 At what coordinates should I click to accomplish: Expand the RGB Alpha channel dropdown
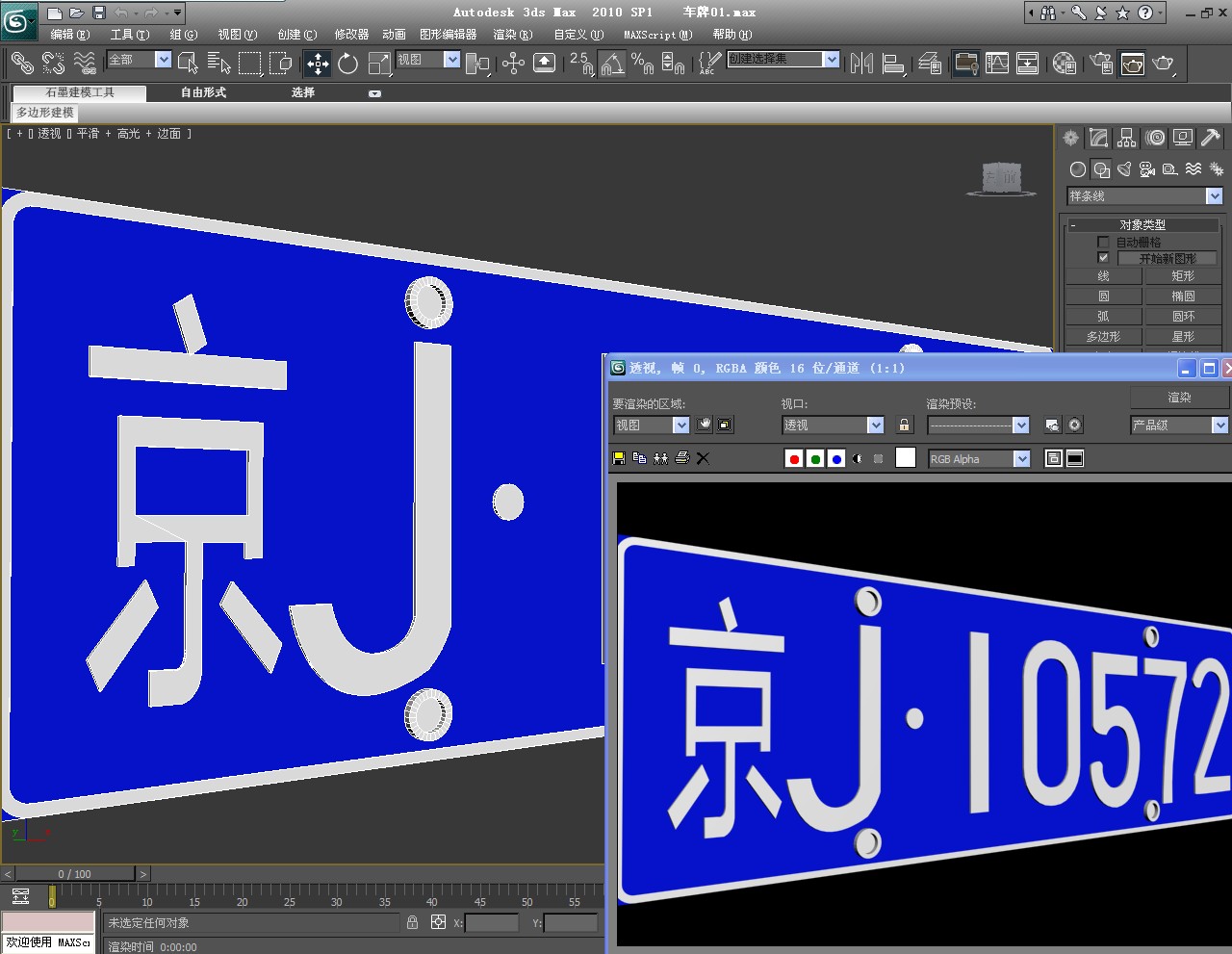[1021, 459]
